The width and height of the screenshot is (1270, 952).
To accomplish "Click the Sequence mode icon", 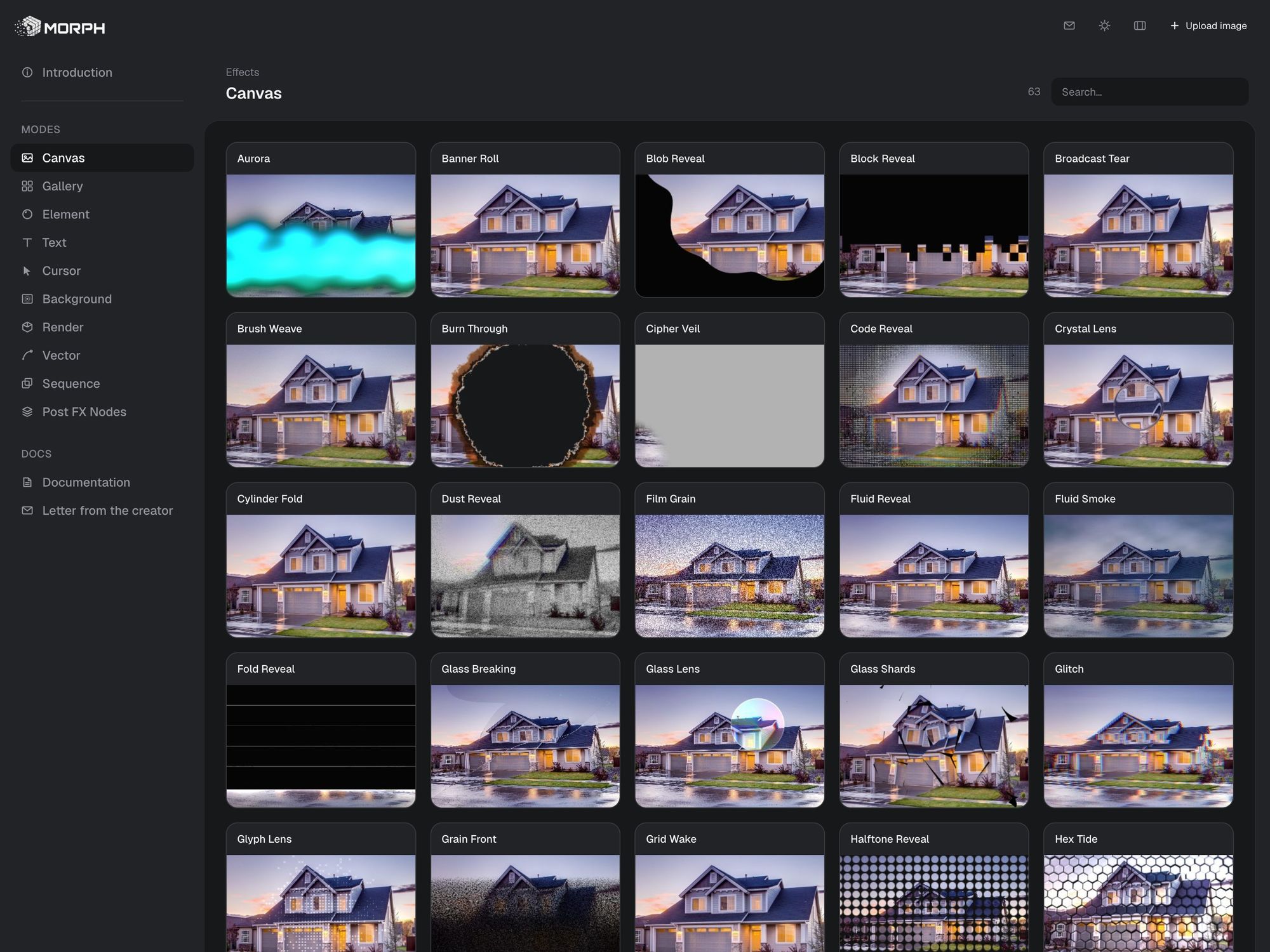I will [27, 383].
